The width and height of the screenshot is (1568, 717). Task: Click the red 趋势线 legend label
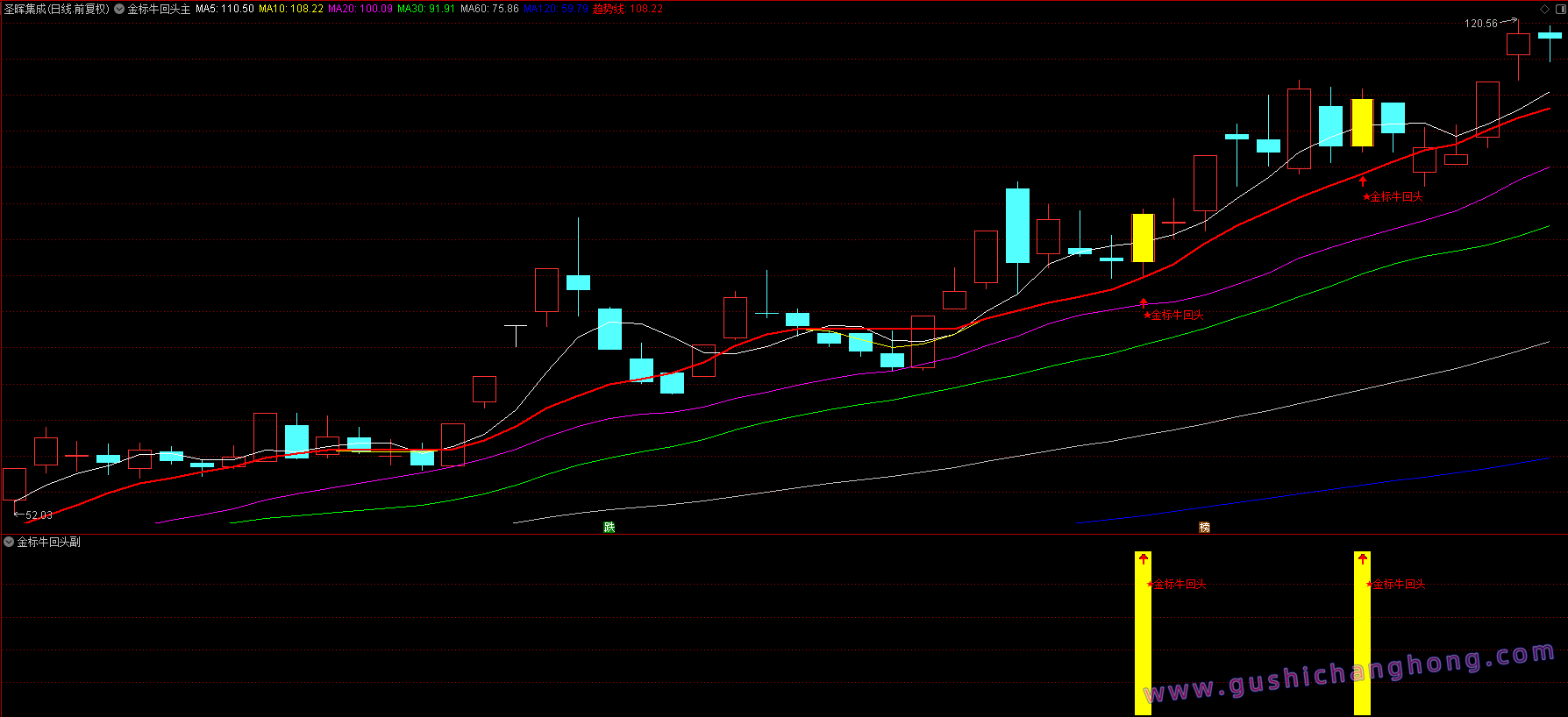(x=627, y=9)
